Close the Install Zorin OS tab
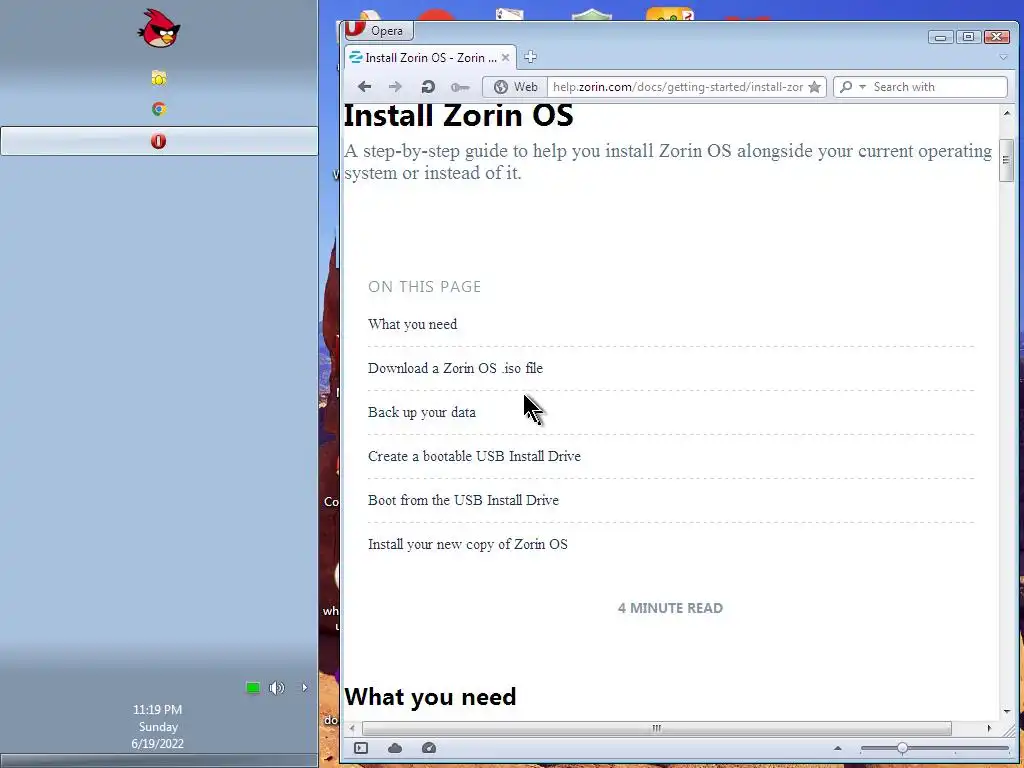The width and height of the screenshot is (1024, 768). (505, 57)
